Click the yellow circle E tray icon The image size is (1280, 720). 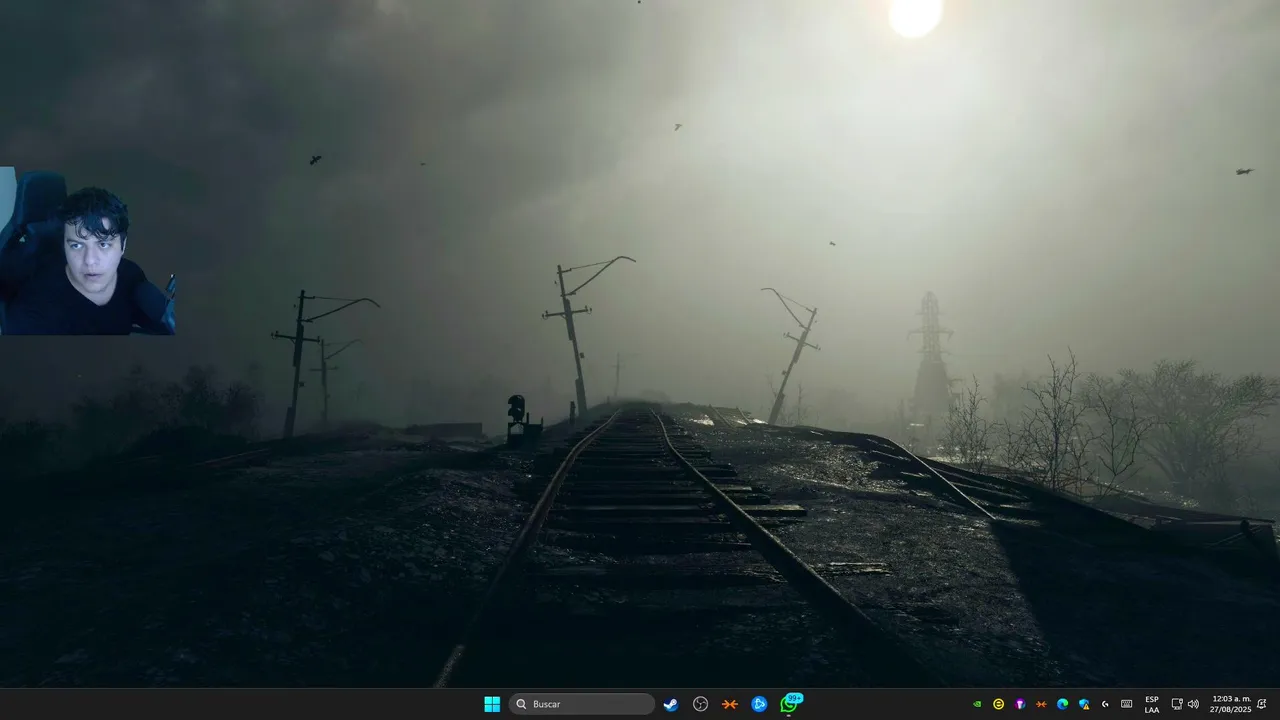(998, 704)
